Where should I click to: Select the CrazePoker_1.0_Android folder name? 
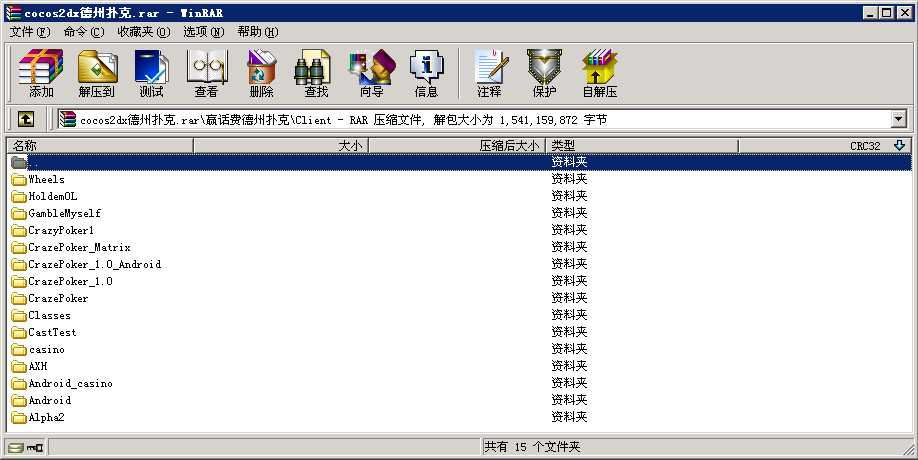(x=95, y=265)
